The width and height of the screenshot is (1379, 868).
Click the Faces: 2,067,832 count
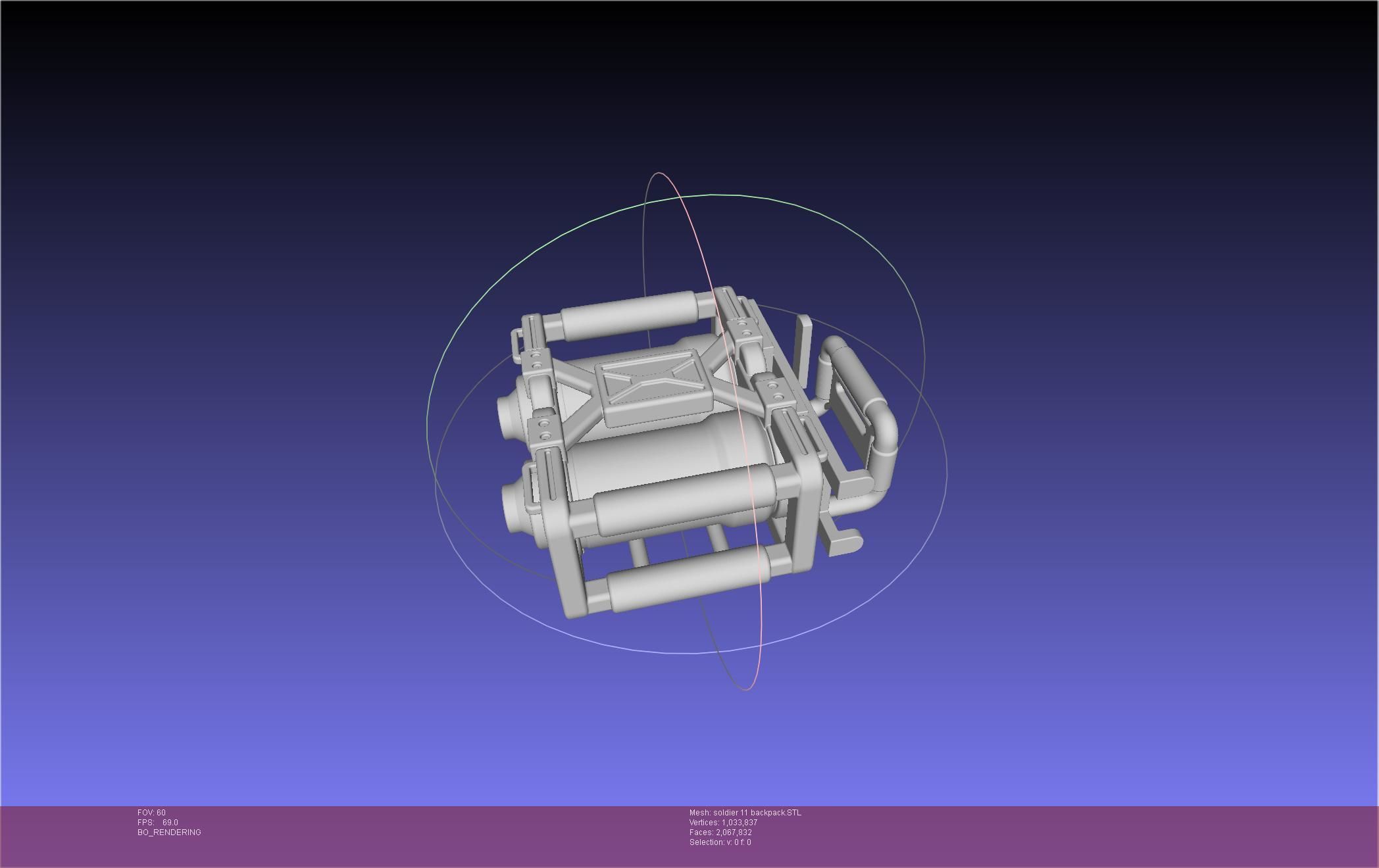click(720, 832)
